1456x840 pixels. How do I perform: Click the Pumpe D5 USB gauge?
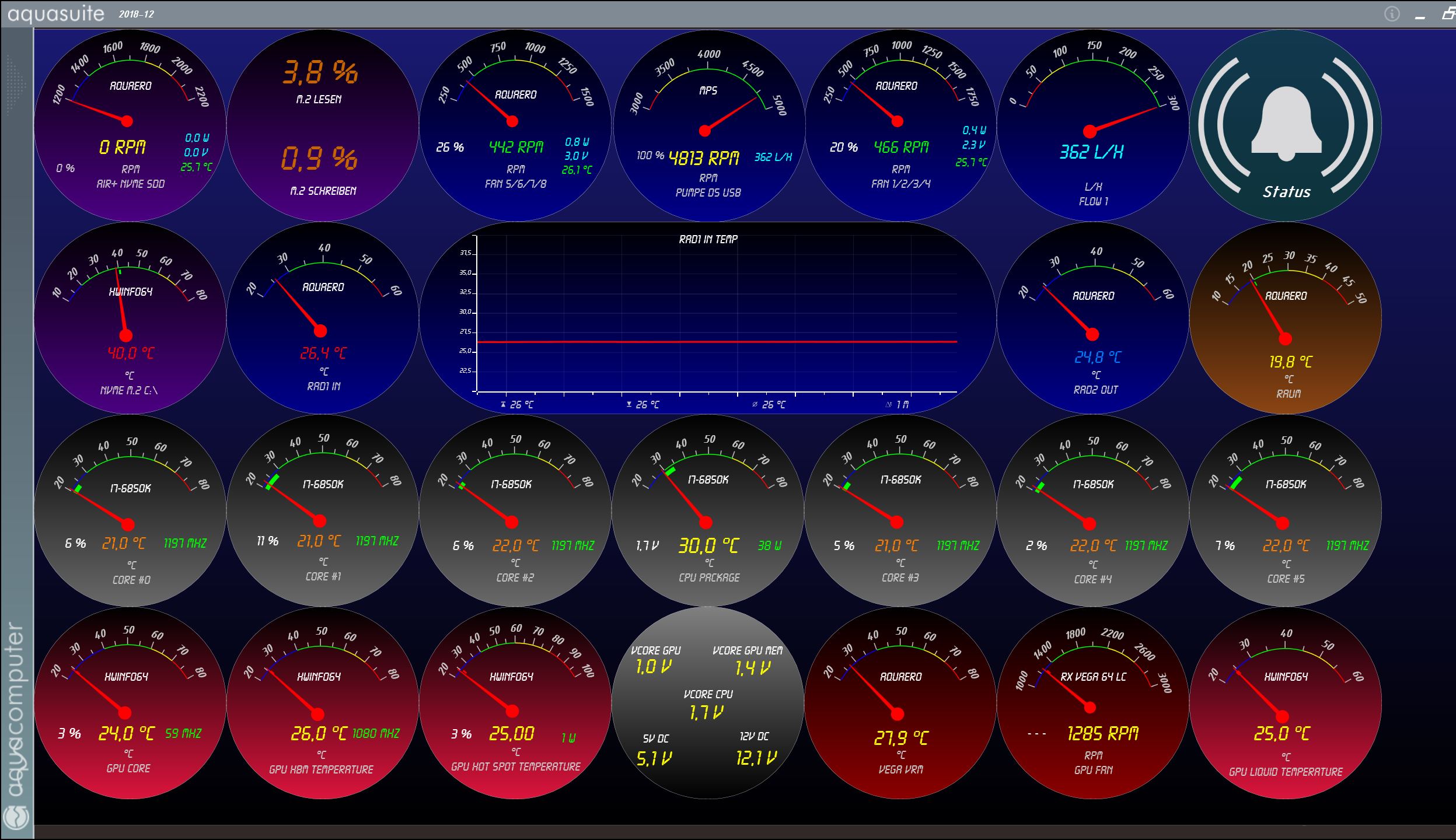[708, 125]
